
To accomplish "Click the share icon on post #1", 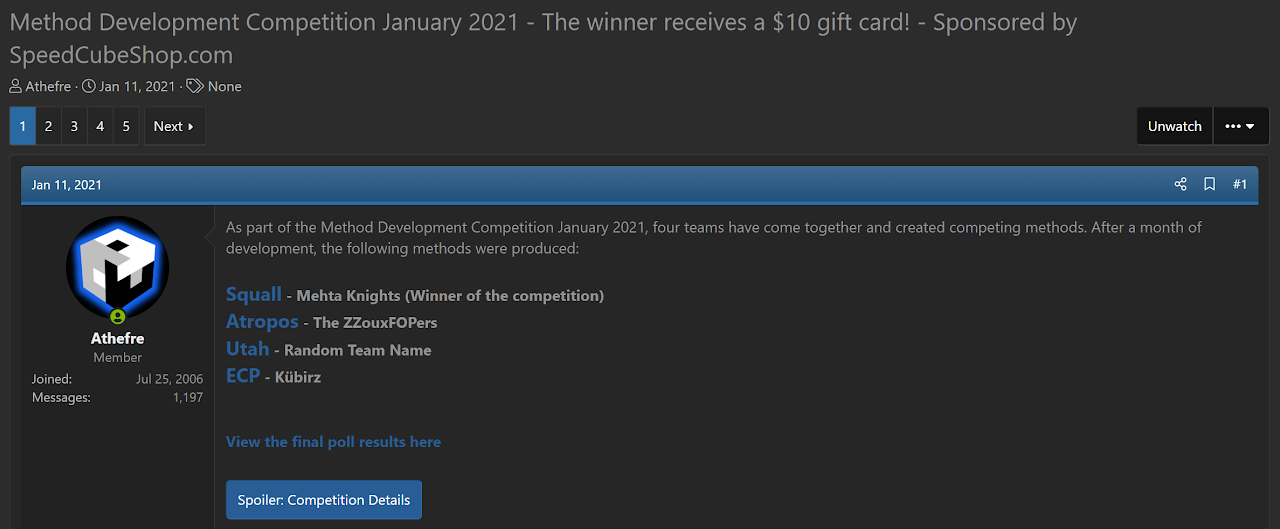I will [x=1181, y=184].
